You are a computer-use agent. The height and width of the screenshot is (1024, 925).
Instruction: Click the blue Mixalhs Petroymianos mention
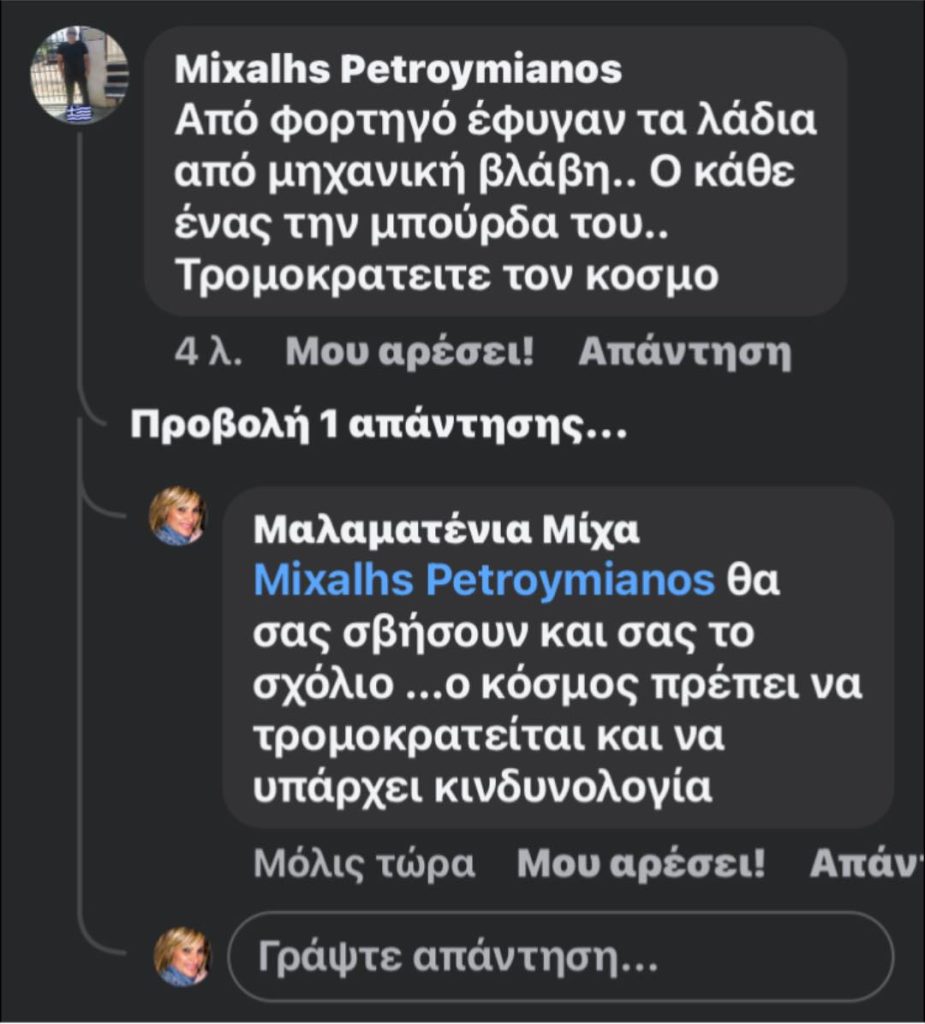pos(485,580)
